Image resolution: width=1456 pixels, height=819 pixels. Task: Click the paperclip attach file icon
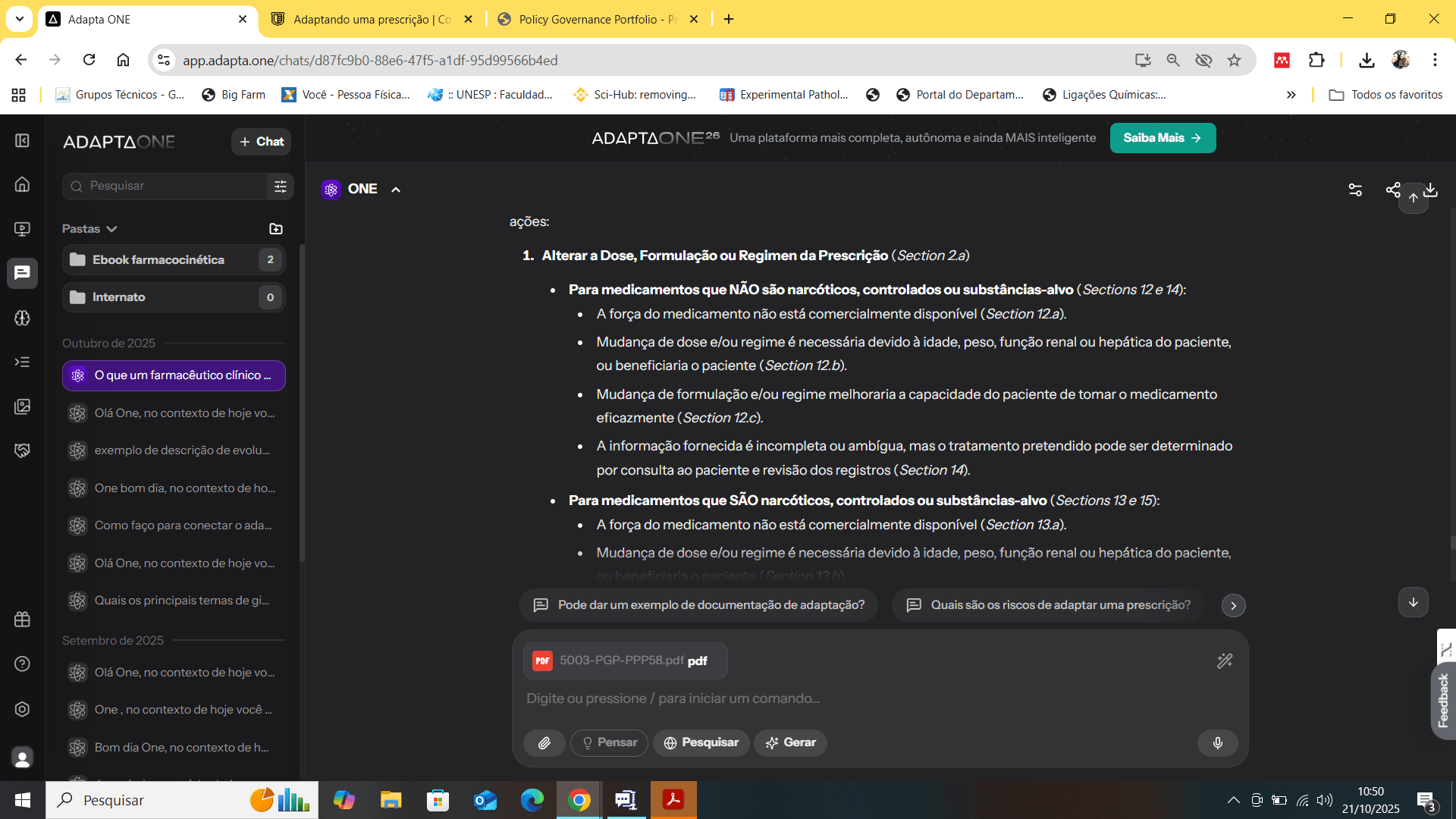coord(544,743)
